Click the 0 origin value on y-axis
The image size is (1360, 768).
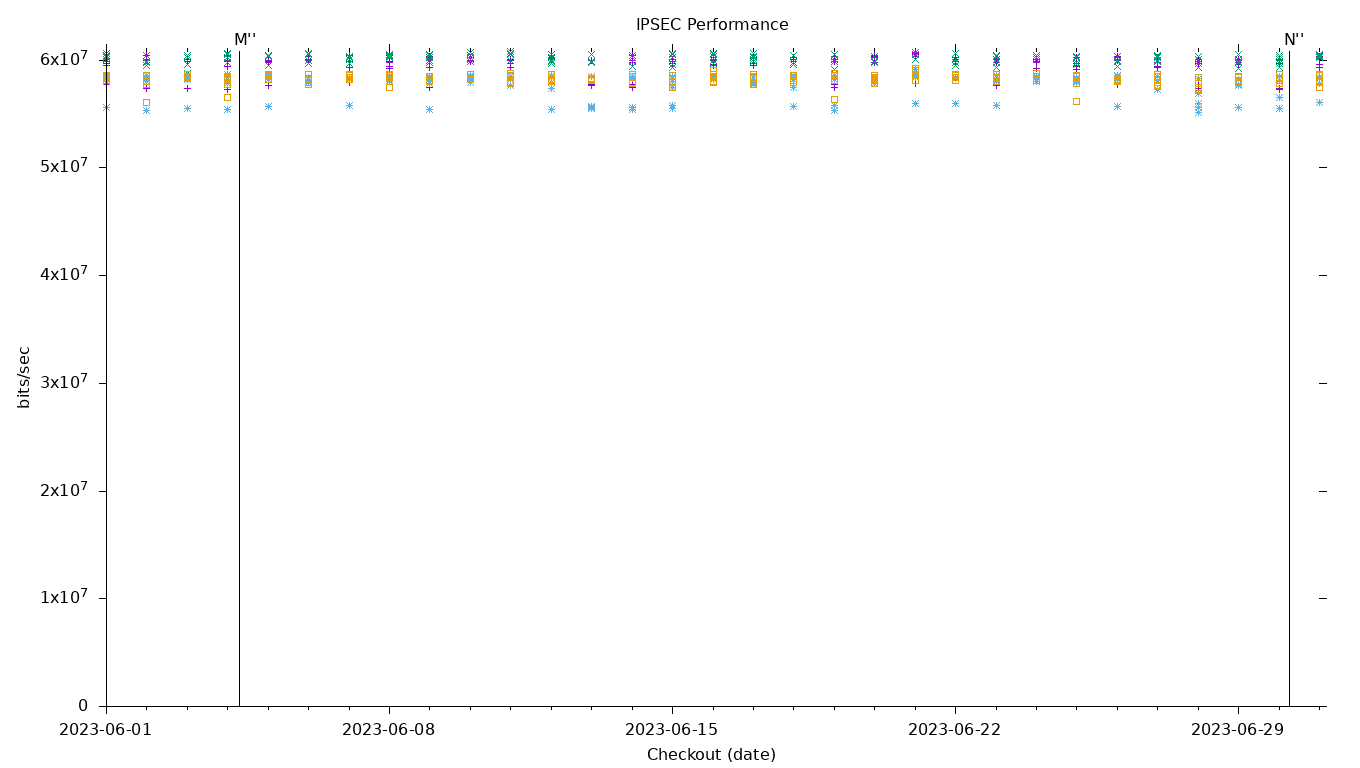(84, 706)
